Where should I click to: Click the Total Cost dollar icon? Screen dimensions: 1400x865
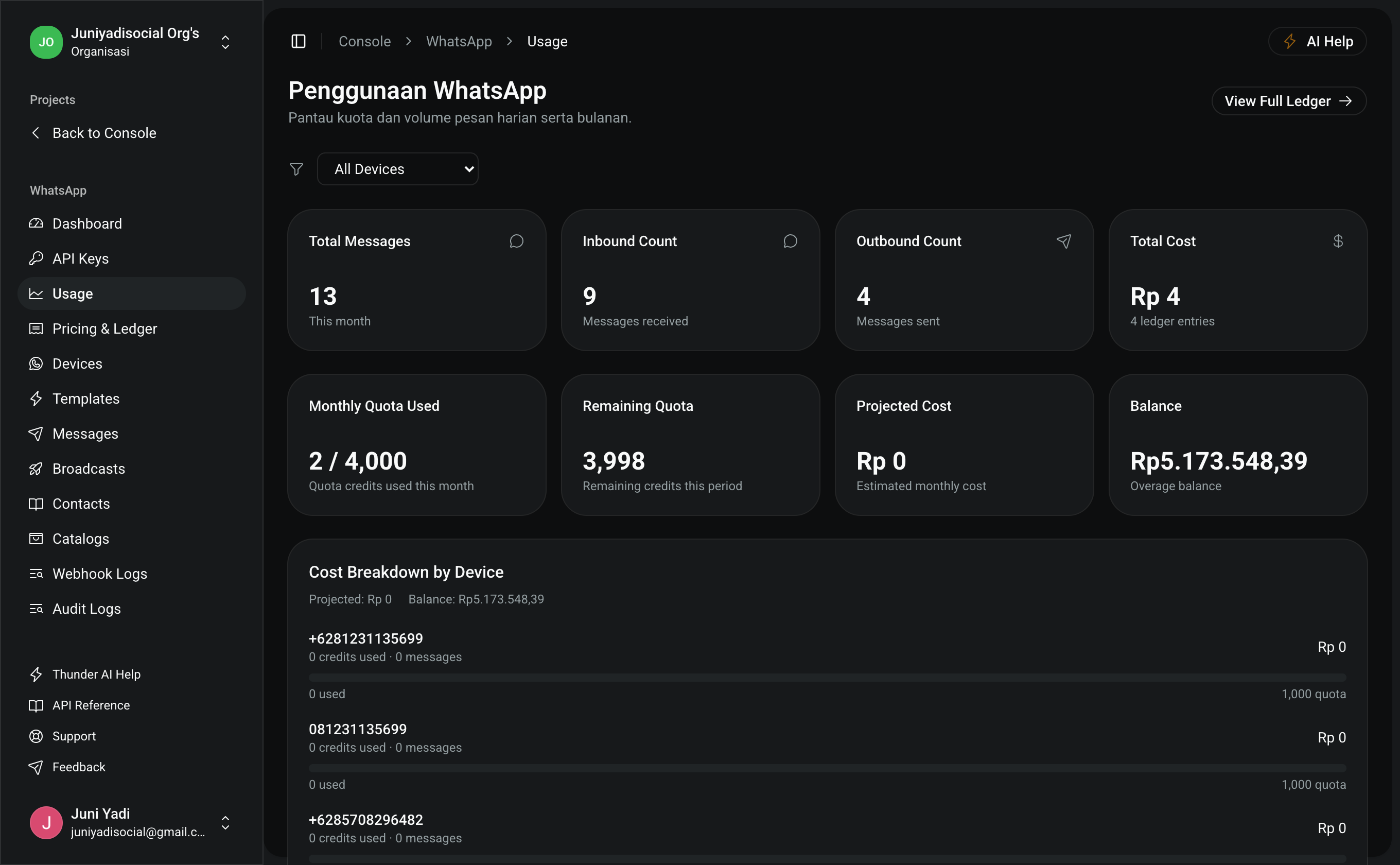pyautogui.click(x=1338, y=241)
